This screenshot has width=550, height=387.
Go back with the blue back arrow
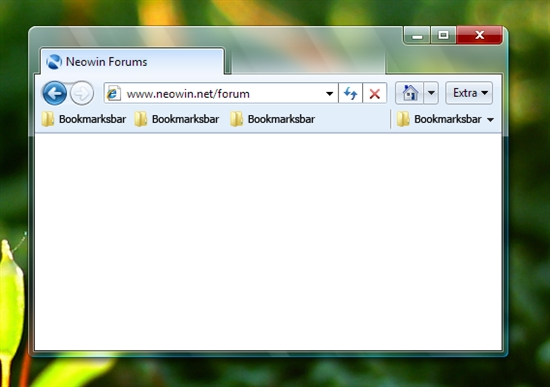click(x=54, y=93)
